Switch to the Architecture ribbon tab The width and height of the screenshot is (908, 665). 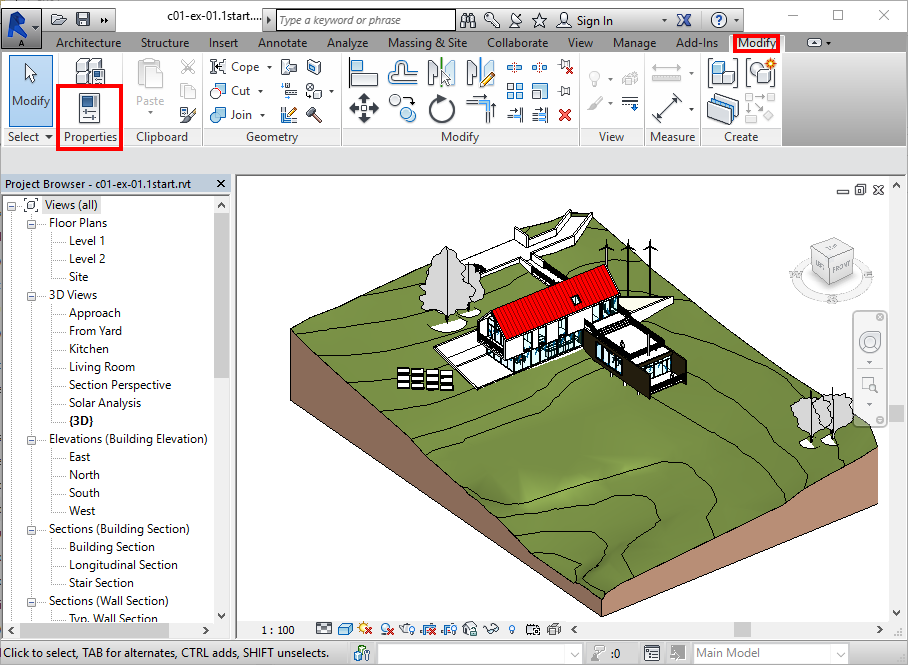pos(88,43)
